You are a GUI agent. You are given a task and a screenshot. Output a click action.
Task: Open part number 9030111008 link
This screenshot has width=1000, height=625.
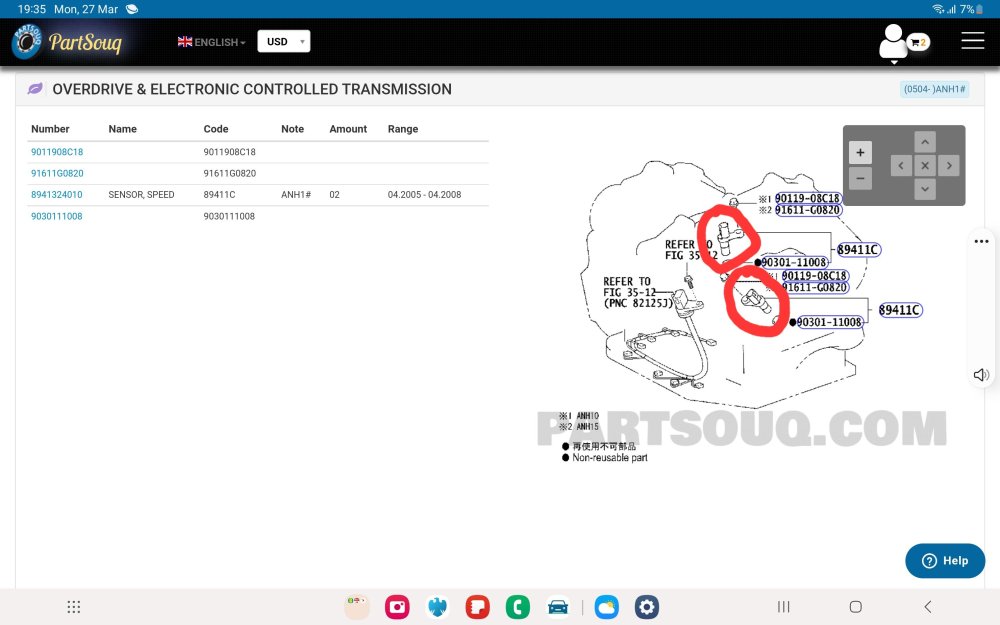tap(57, 216)
